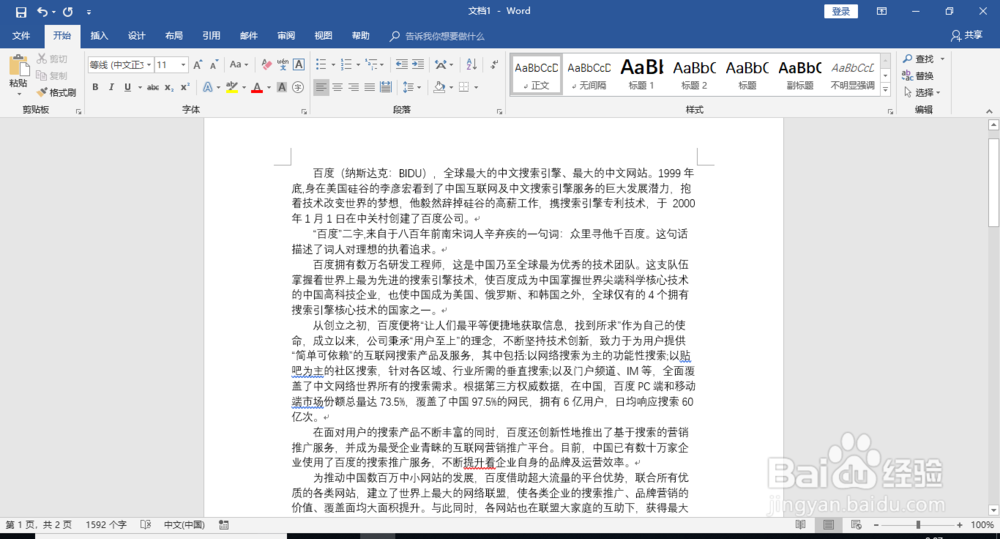Open the bullet list button
Screen dimensions: 1000x539
point(321,64)
